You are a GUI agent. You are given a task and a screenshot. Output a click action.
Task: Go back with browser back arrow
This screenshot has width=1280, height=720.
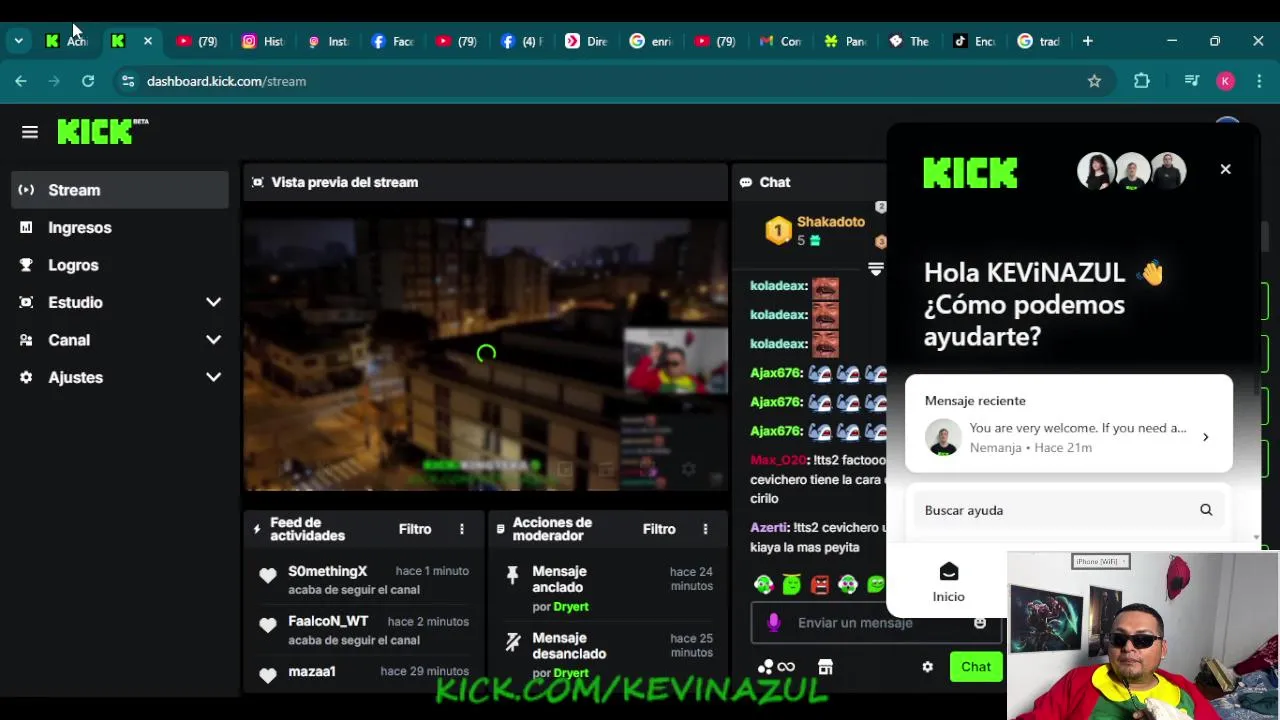pos(21,81)
